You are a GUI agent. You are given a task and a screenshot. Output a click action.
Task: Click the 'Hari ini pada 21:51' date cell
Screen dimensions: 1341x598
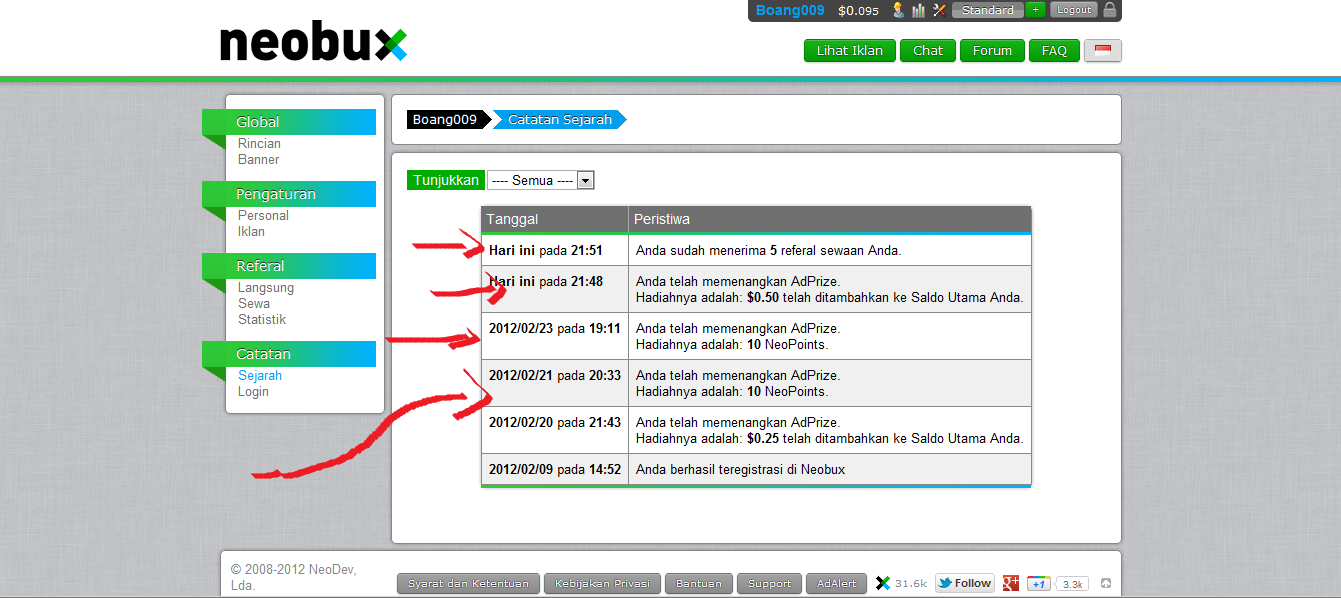pos(555,250)
